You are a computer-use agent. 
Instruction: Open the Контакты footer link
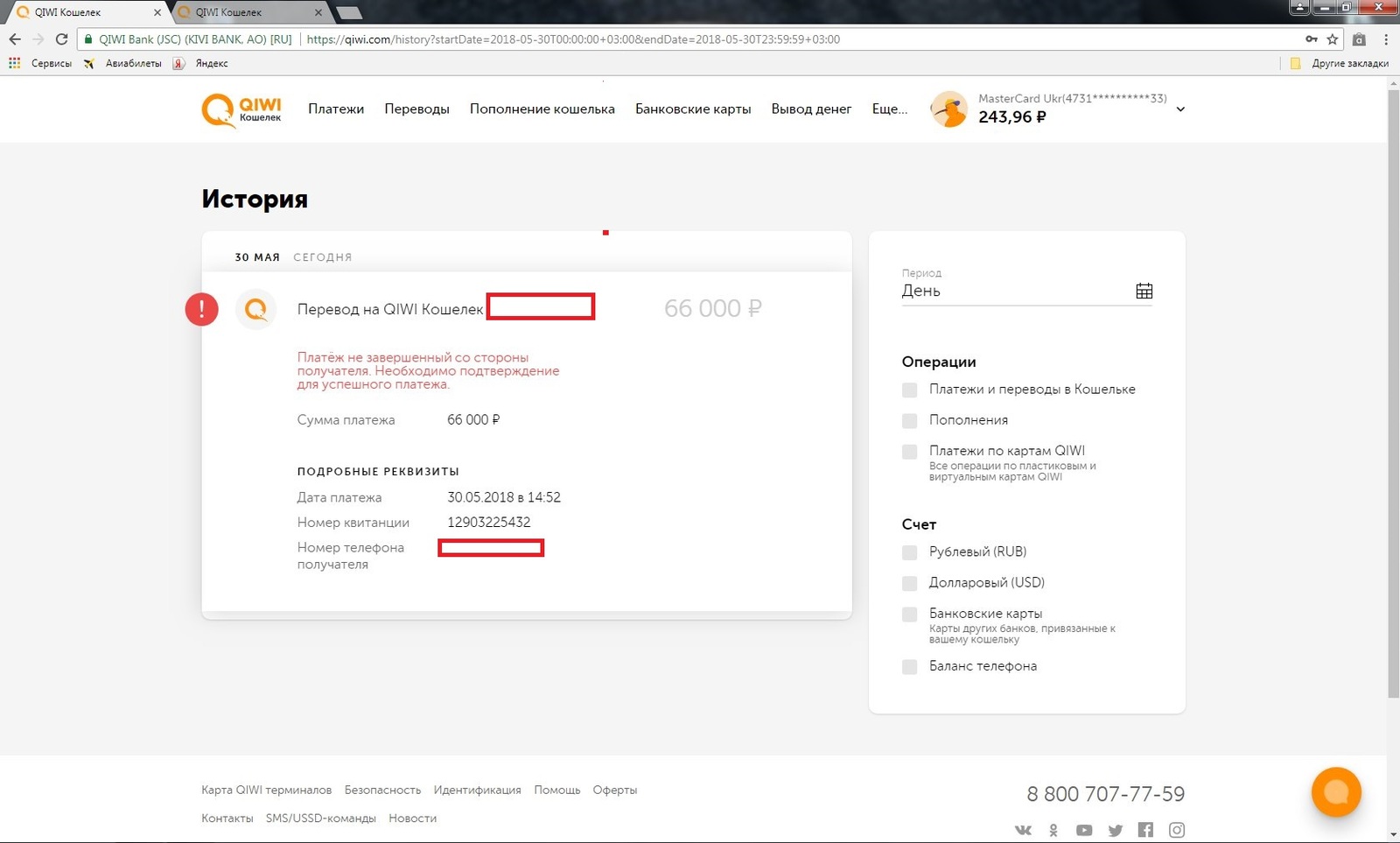[x=227, y=818]
